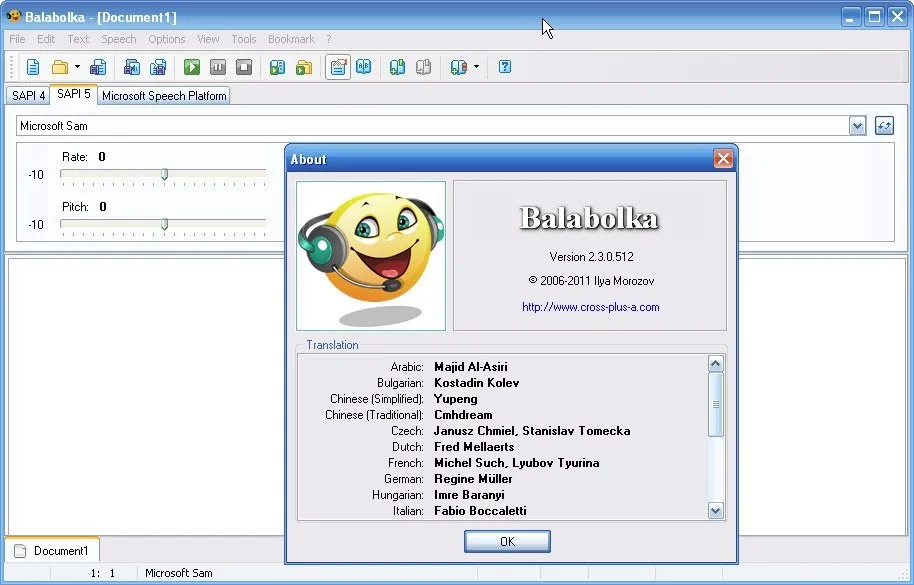The height and width of the screenshot is (585, 914).
Task: Open the Tools menu
Action: click(244, 39)
